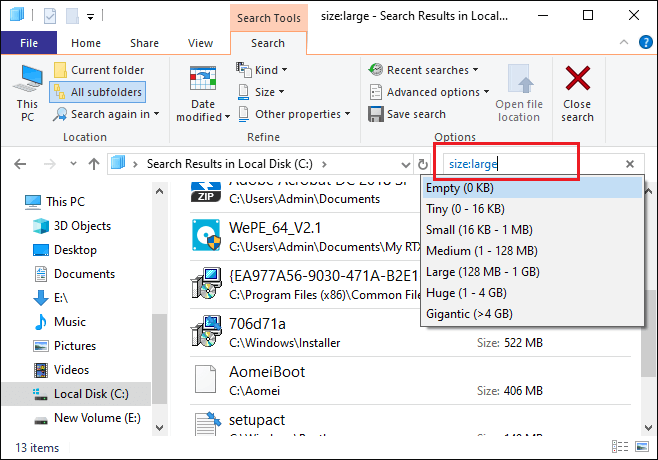
Task: Toggle All subfolders search scope
Action: tap(98, 92)
